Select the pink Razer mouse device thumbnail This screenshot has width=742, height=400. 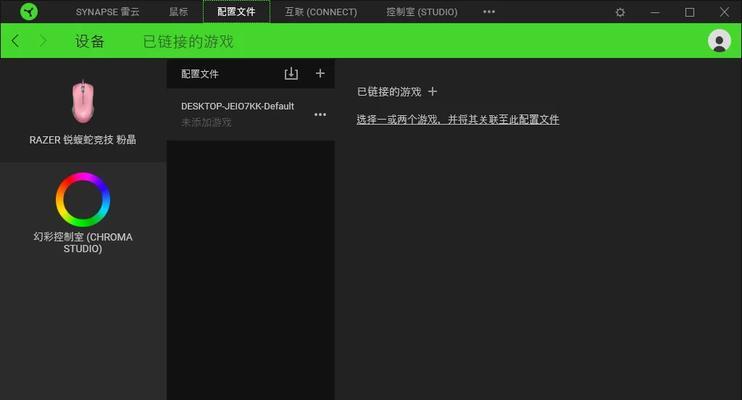[x=83, y=102]
